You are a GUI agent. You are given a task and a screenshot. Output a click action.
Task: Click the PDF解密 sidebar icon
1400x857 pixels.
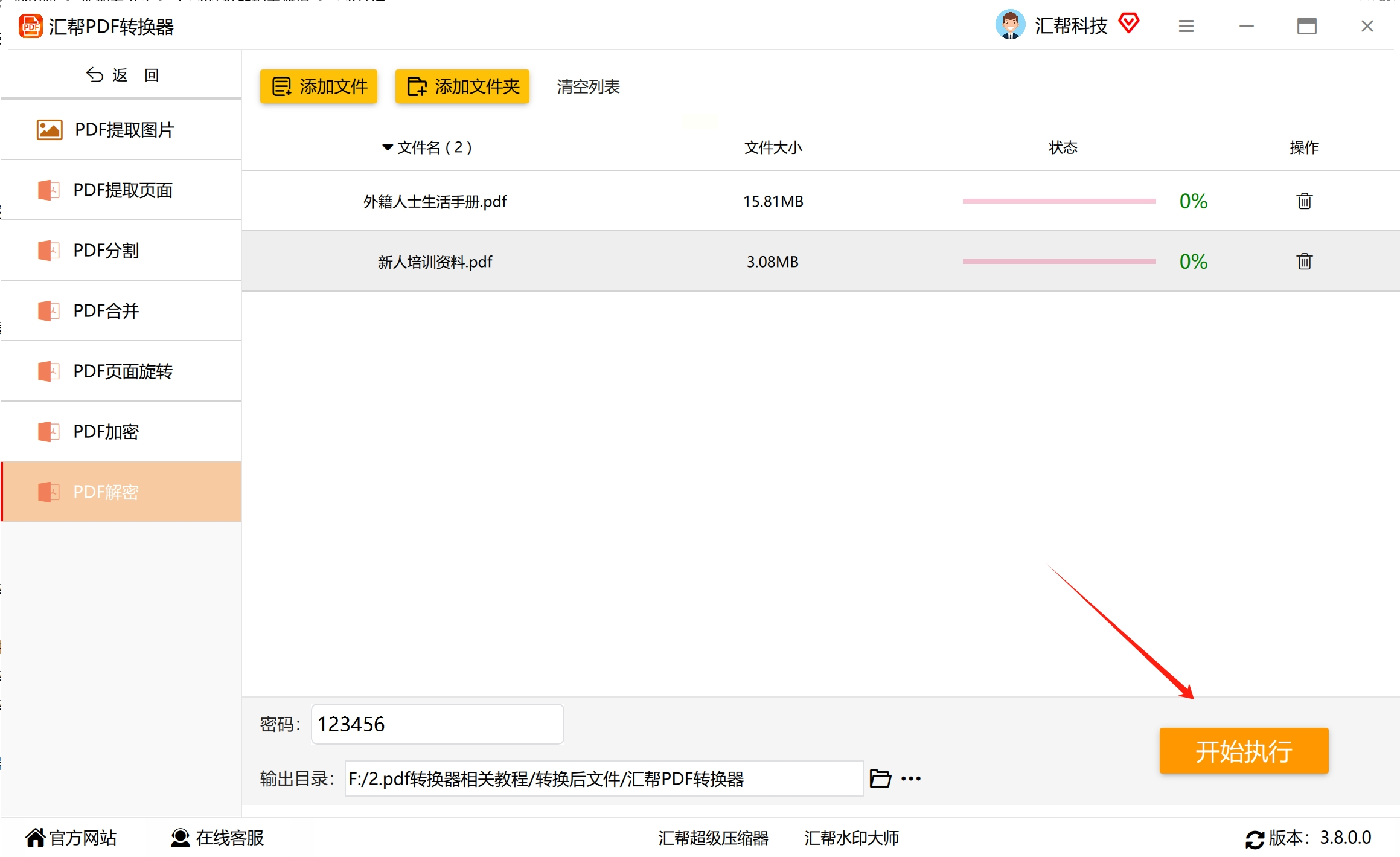[x=49, y=492]
